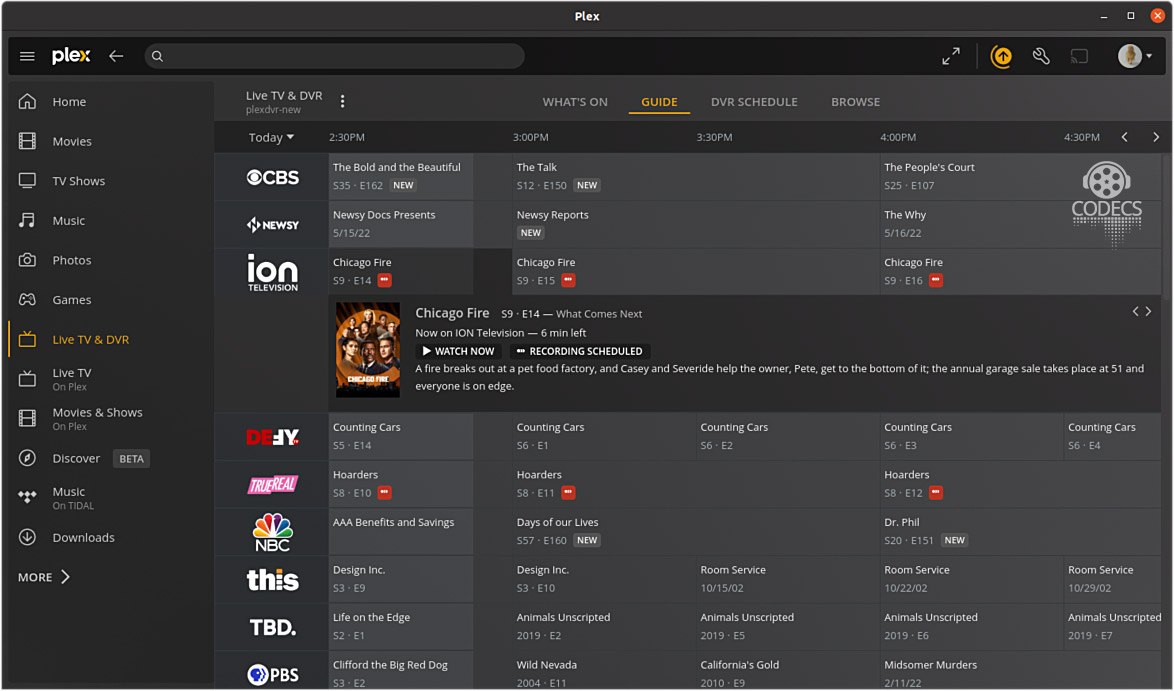Click the Plex search field
This screenshot has width=1174, height=691.
[335, 57]
